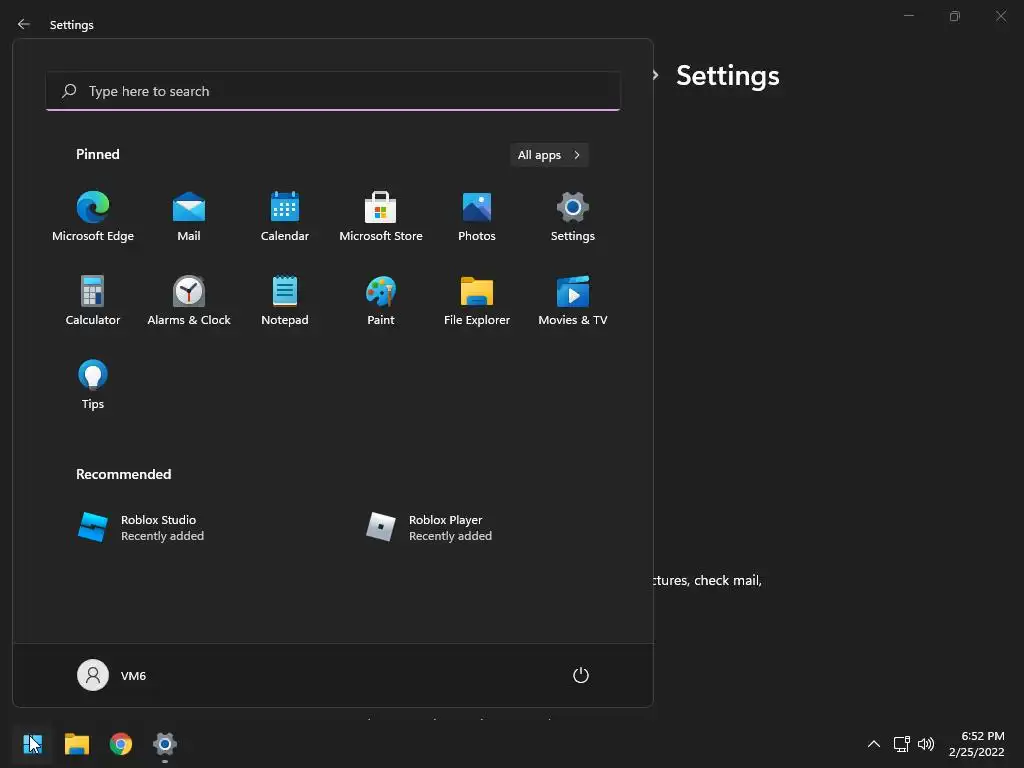
Task: Open the clock showing 6:52 PM
Action: coord(976,744)
